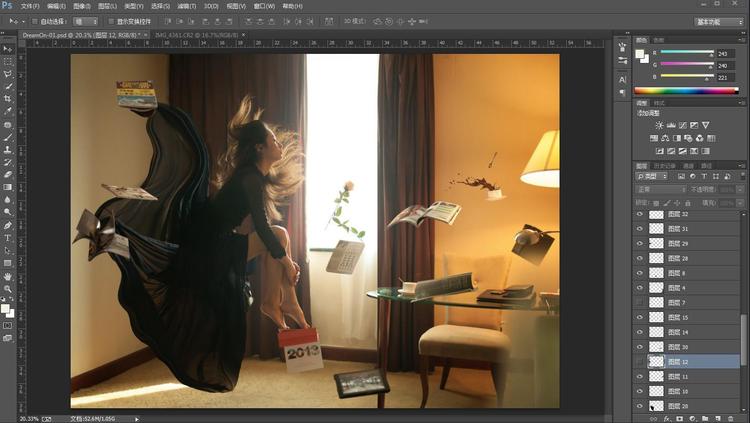Activate the Hand tool
Screen dimensions: 750x423
pos(8,276)
